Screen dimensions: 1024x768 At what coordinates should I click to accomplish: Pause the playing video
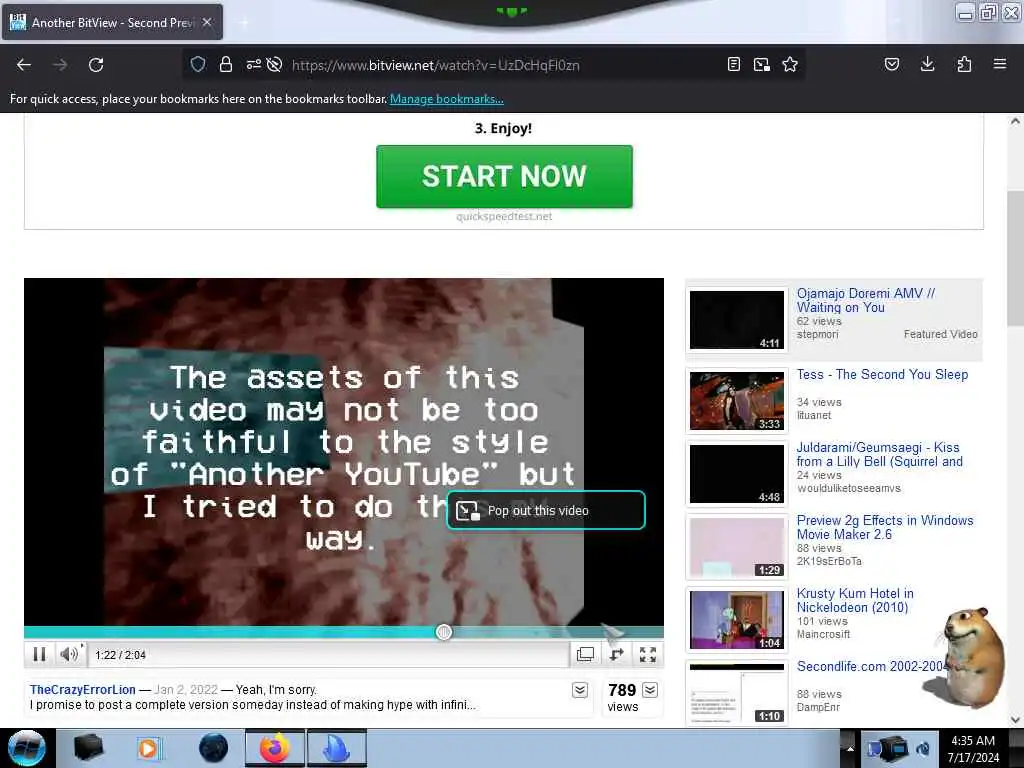(x=39, y=654)
